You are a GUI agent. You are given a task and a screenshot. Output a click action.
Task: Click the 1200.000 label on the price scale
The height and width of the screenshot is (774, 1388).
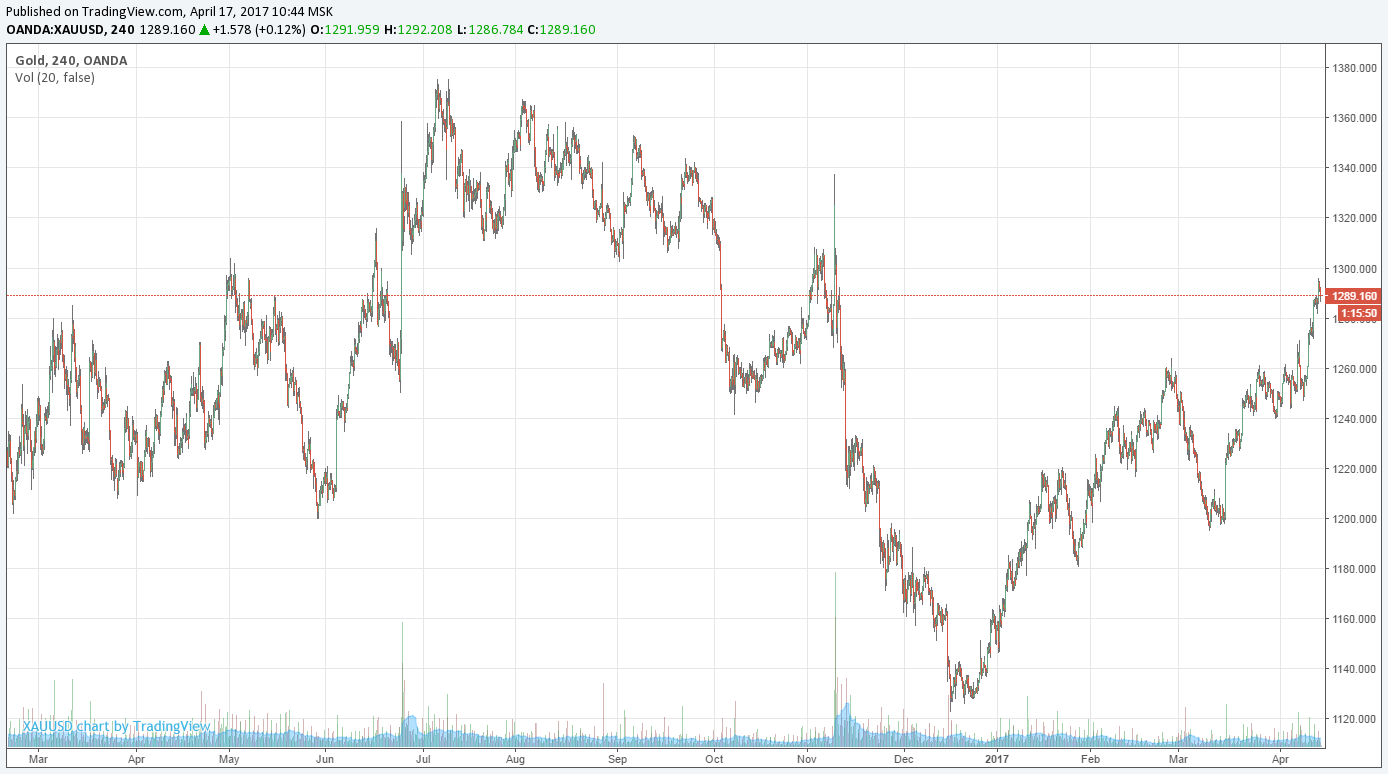click(x=1356, y=519)
